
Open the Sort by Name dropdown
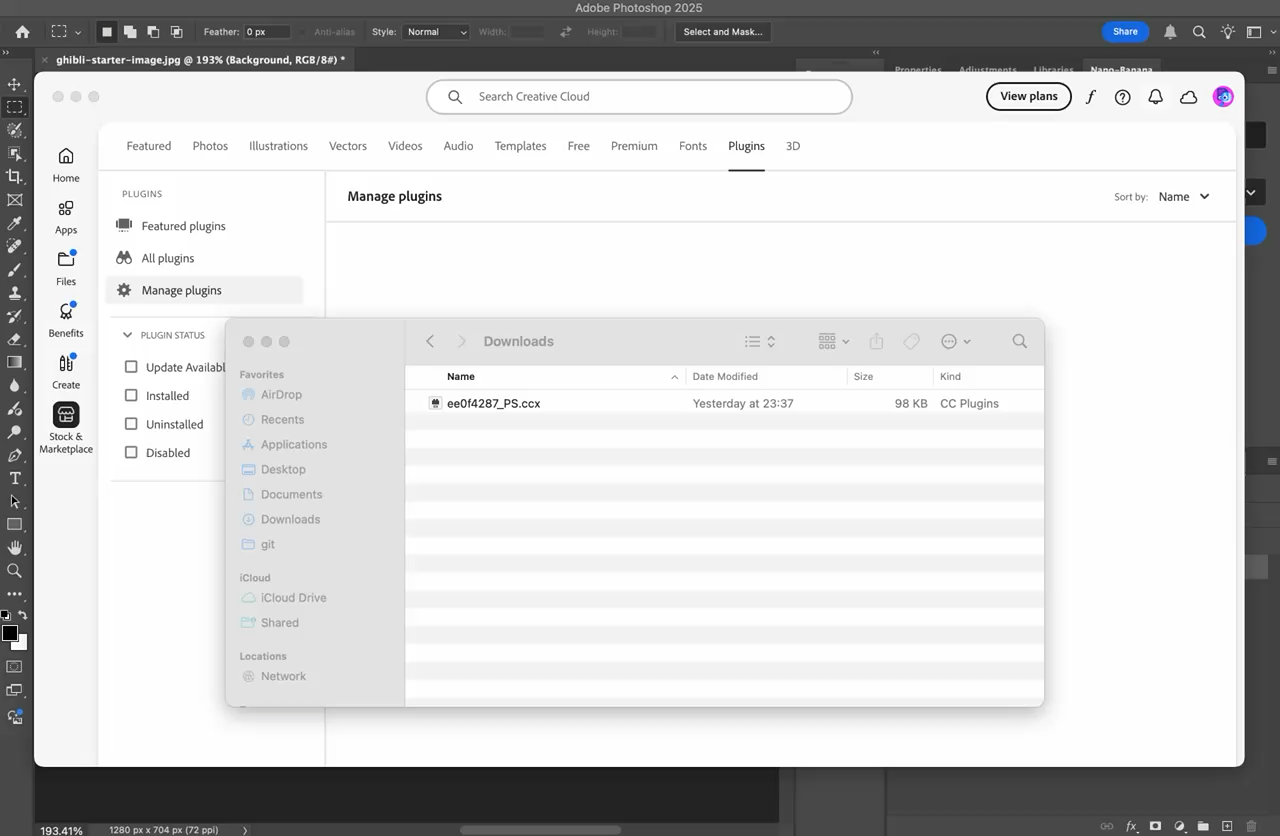[x=1184, y=197]
